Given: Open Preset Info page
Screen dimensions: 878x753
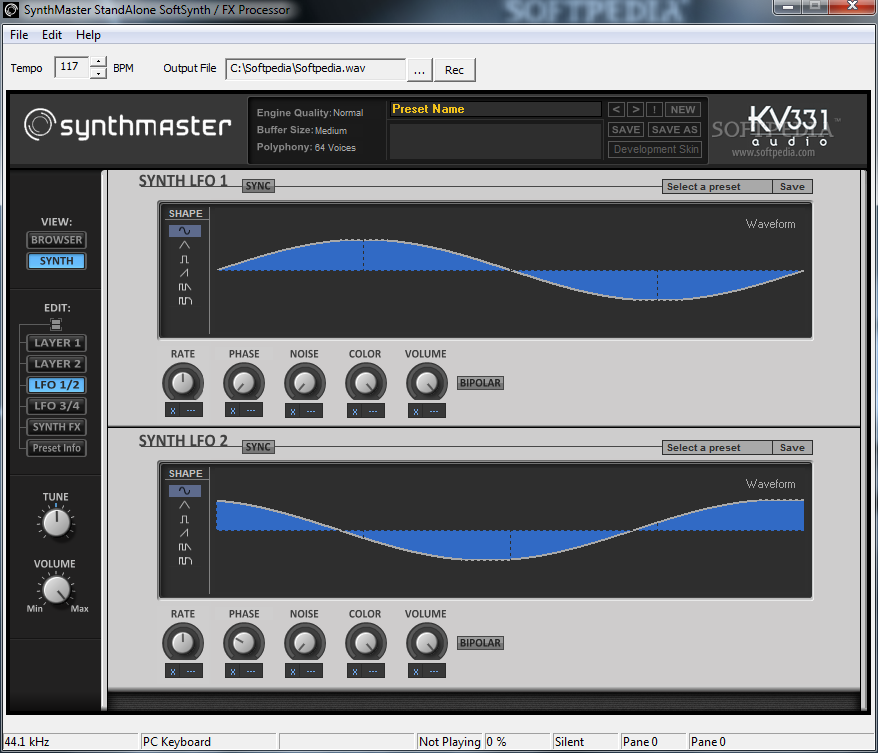Looking at the screenshot, I should pyautogui.click(x=57, y=448).
